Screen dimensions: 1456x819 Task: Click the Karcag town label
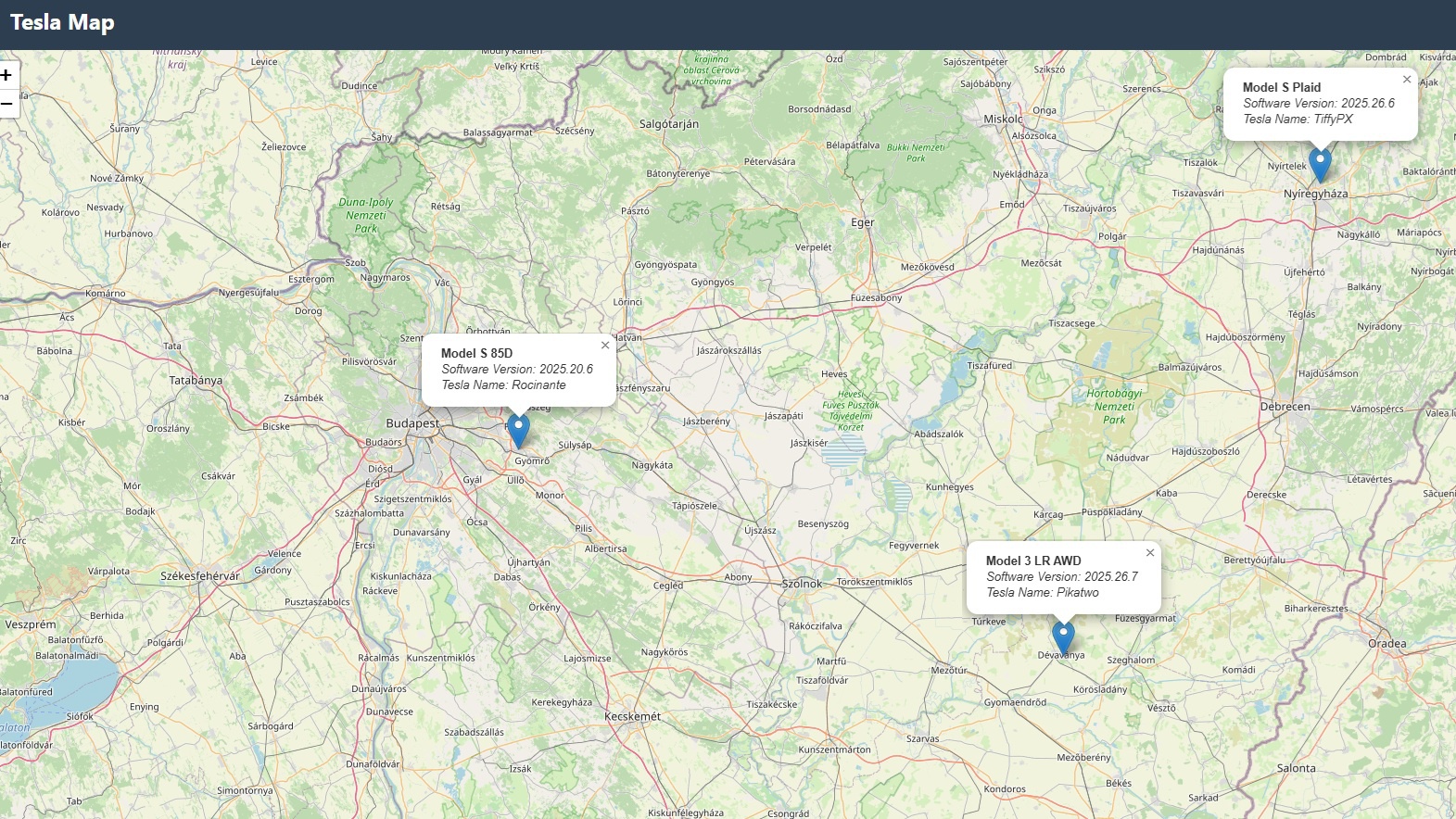tap(1048, 515)
